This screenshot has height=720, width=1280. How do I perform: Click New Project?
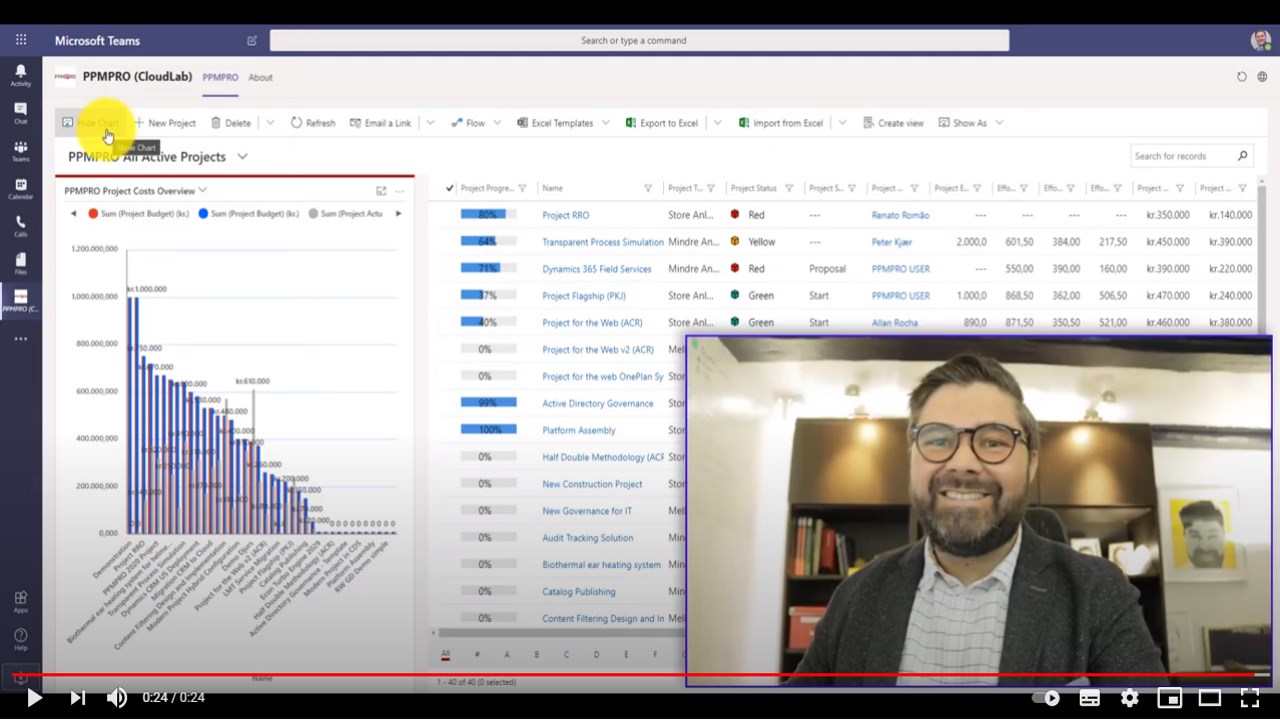[x=165, y=123]
